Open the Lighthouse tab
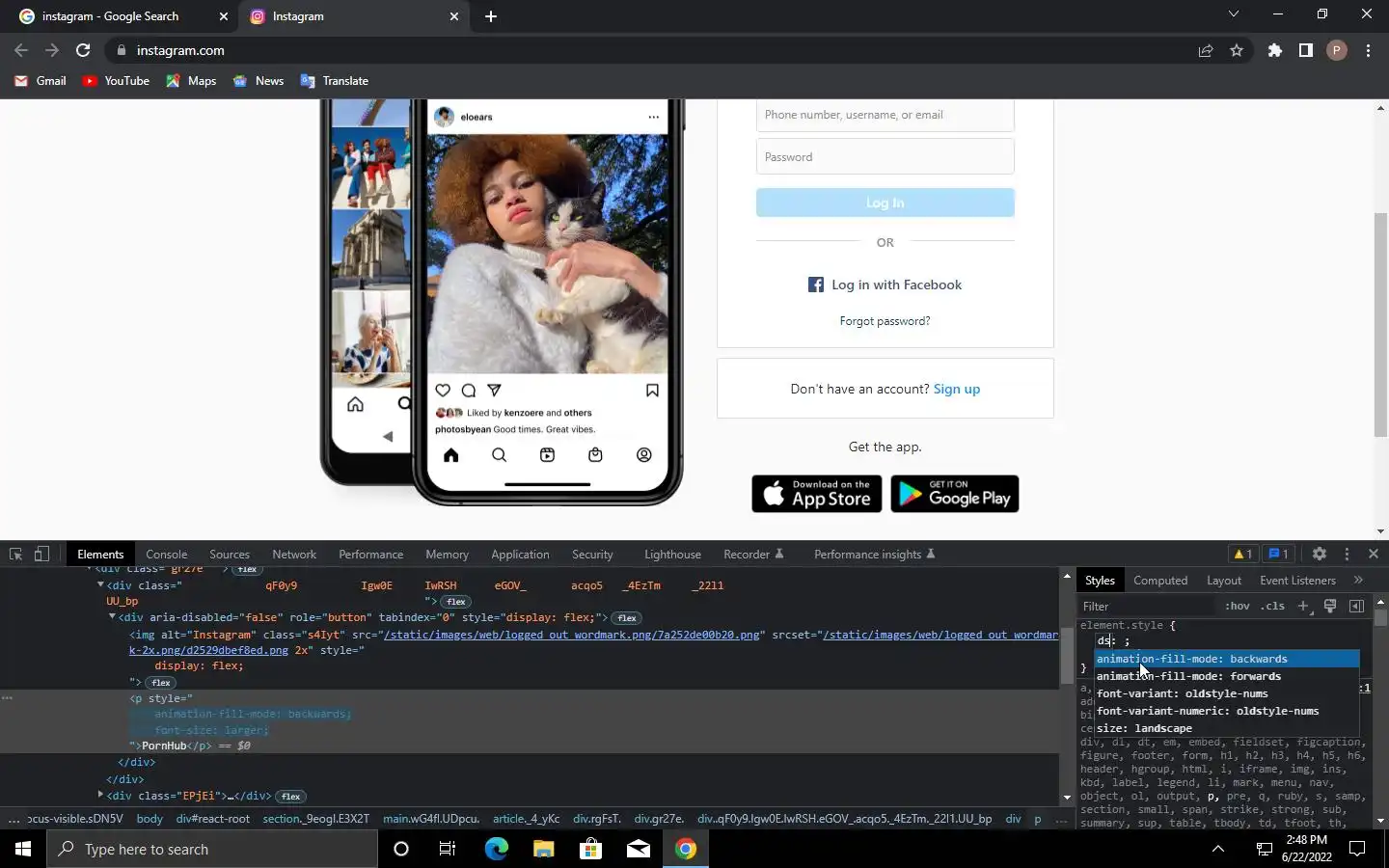Image resolution: width=1389 pixels, height=868 pixels. click(x=672, y=554)
